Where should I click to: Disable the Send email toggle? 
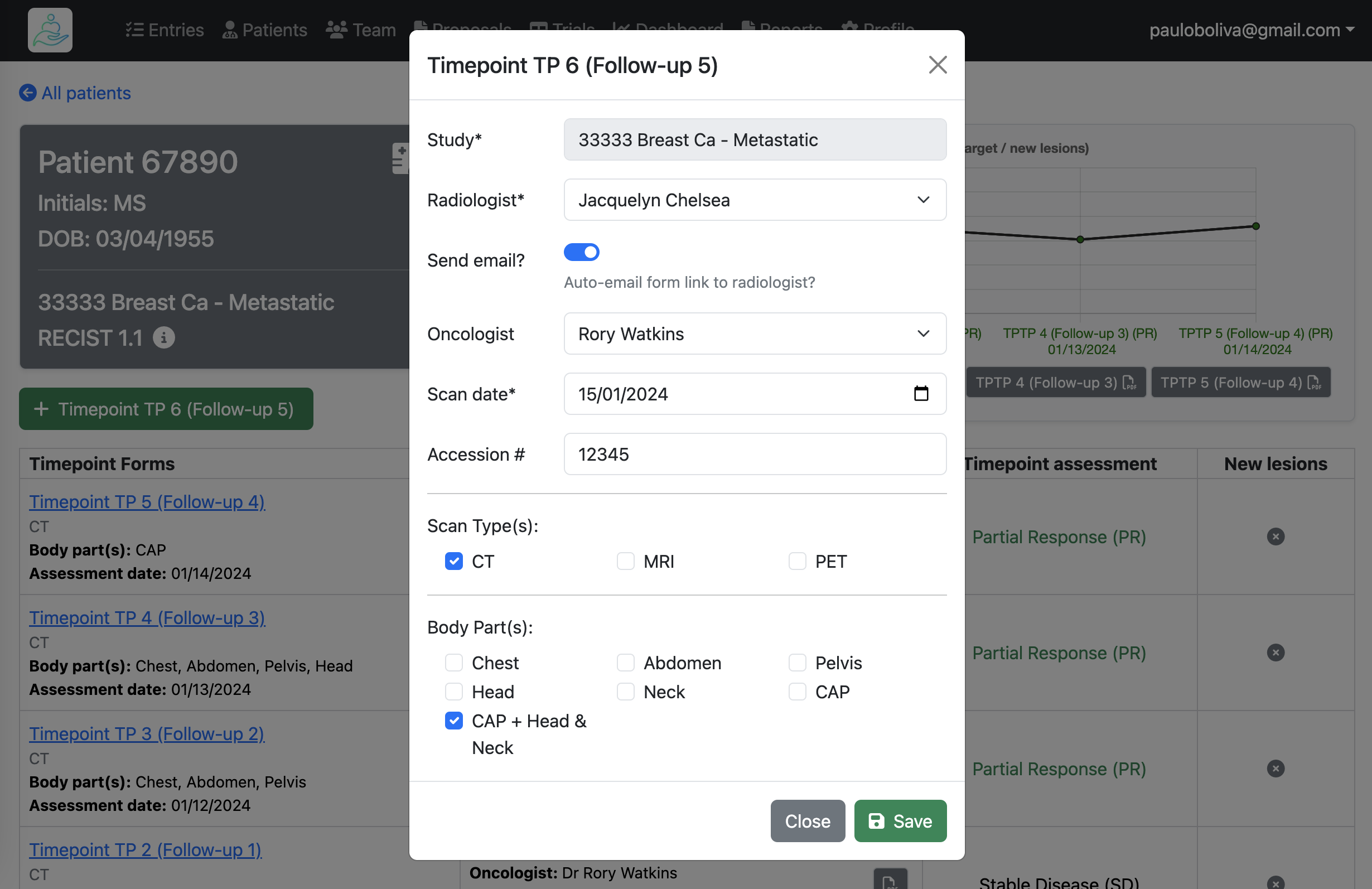tap(581, 253)
